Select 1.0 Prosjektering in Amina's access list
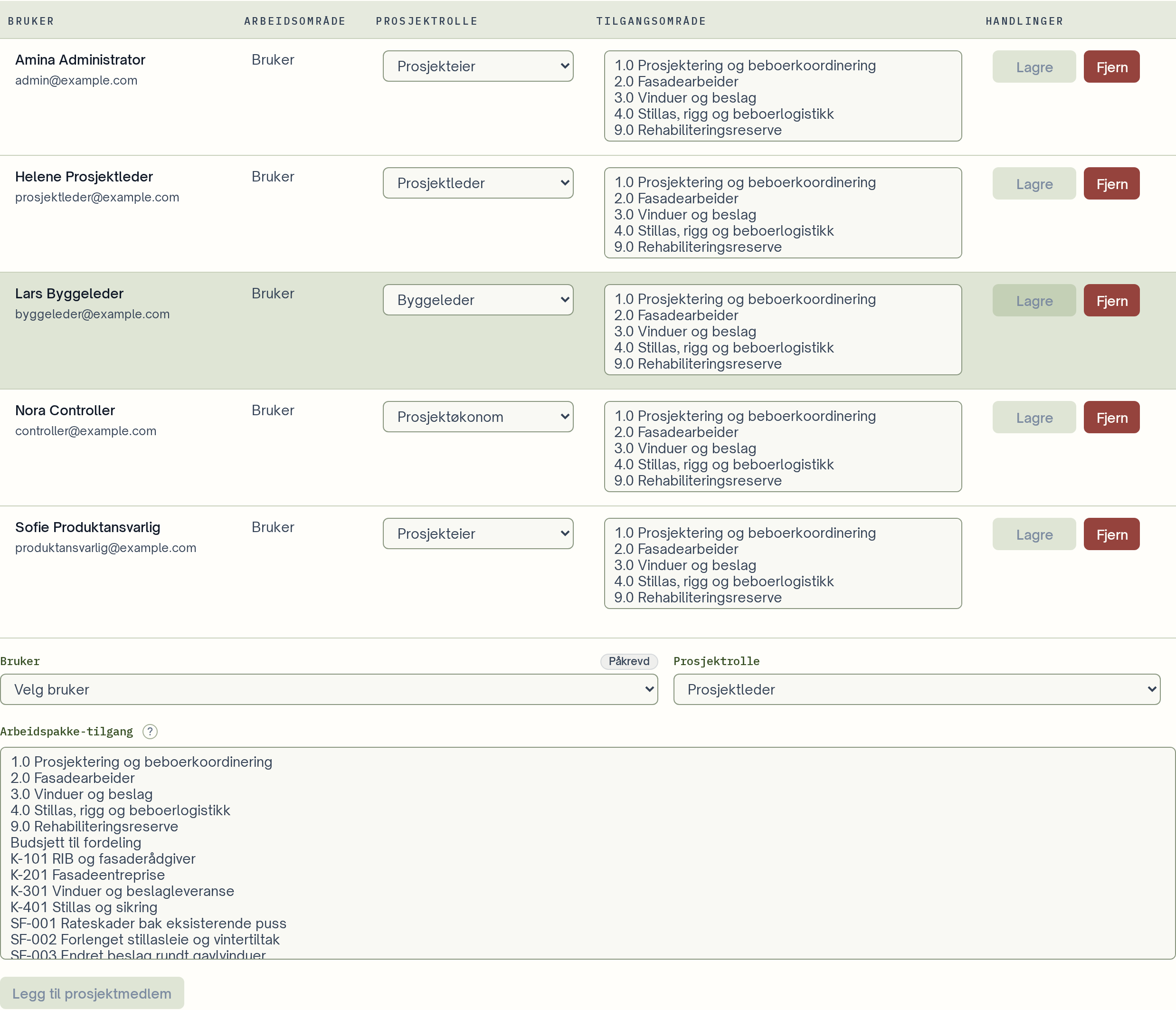This screenshot has height=1010, width=1176. coord(783,66)
